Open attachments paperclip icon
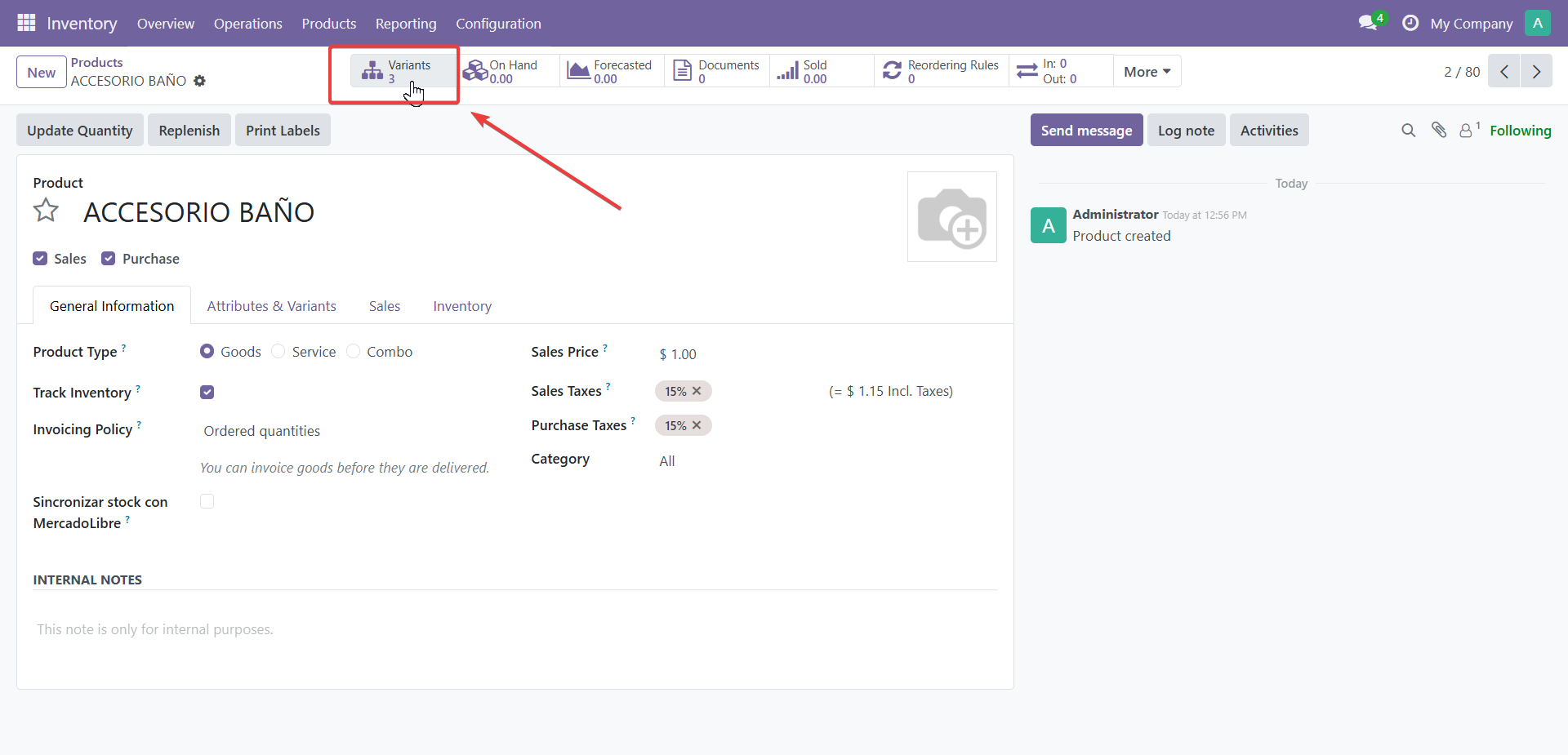Viewport: 1568px width, 755px height. pyautogui.click(x=1439, y=130)
